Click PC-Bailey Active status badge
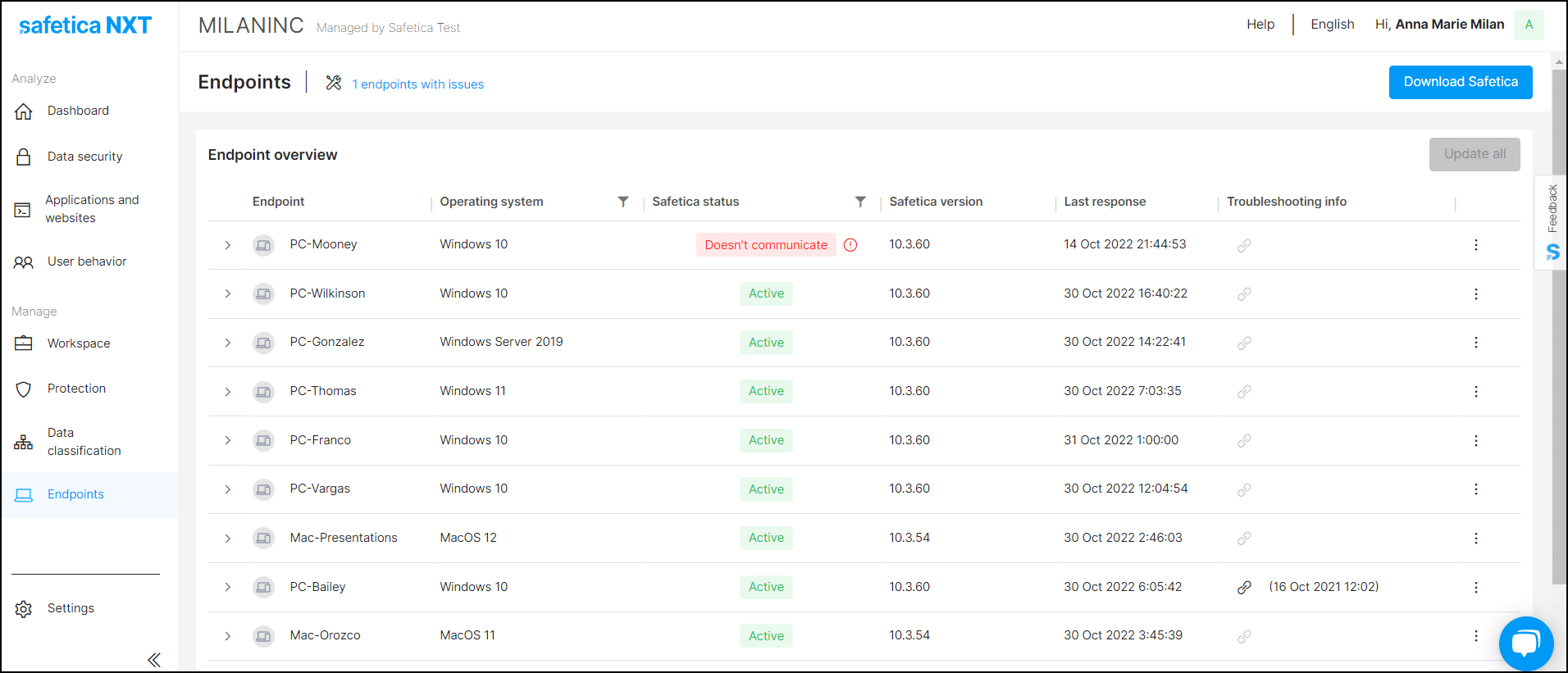 point(766,587)
